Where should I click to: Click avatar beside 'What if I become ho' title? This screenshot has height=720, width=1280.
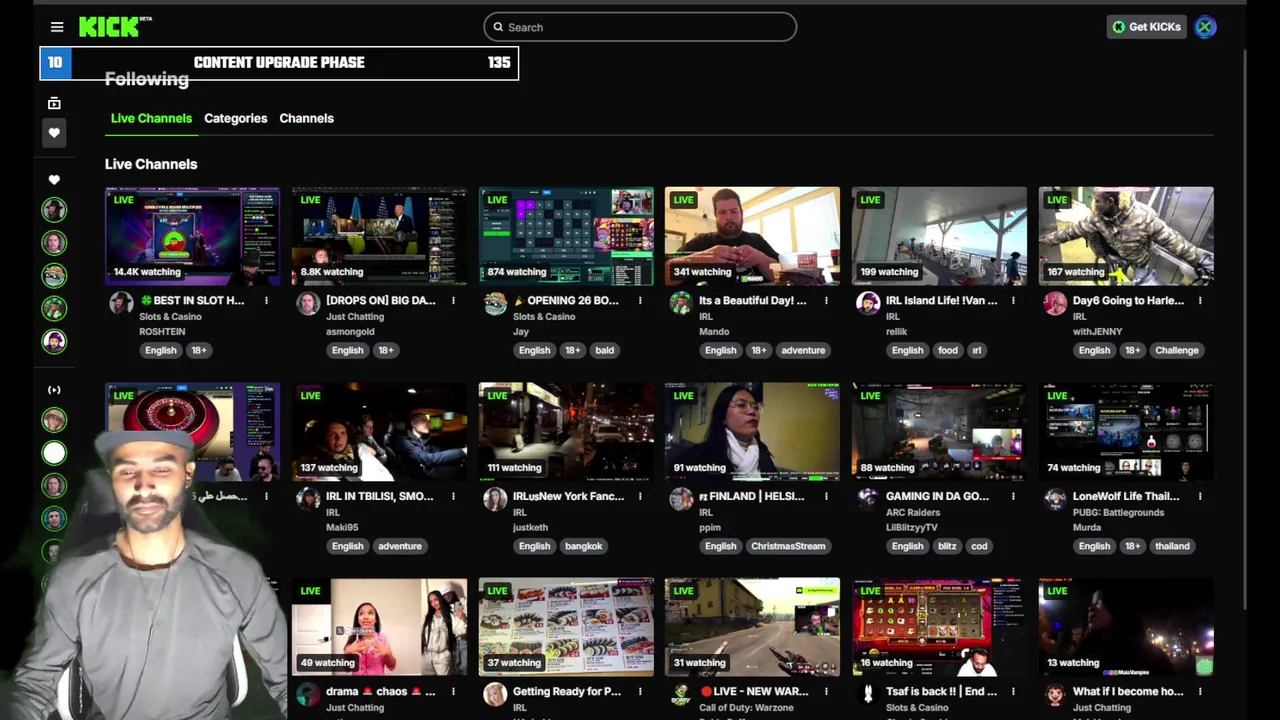[x=1055, y=695]
